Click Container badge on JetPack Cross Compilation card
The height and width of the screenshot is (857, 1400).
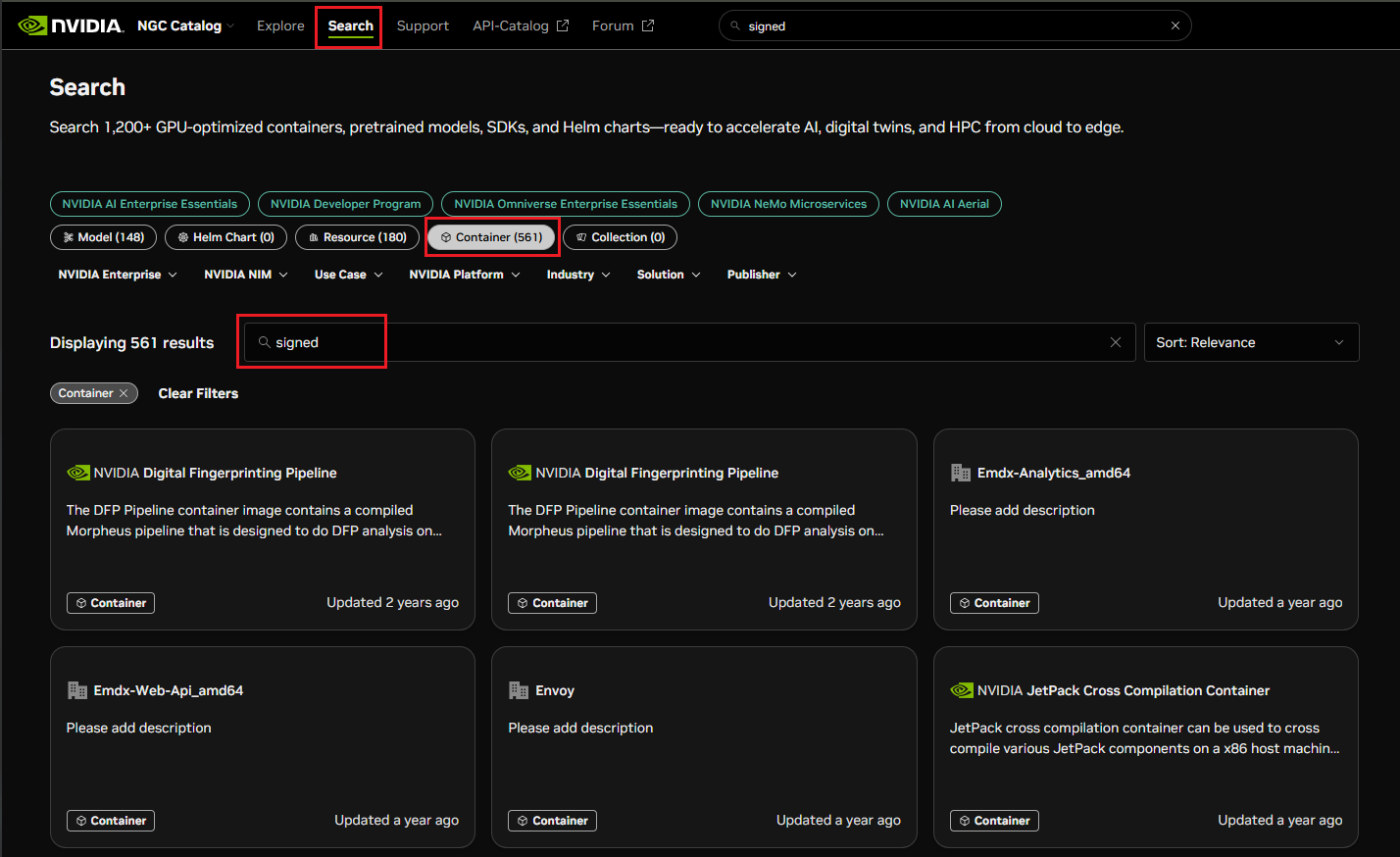click(994, 821)
